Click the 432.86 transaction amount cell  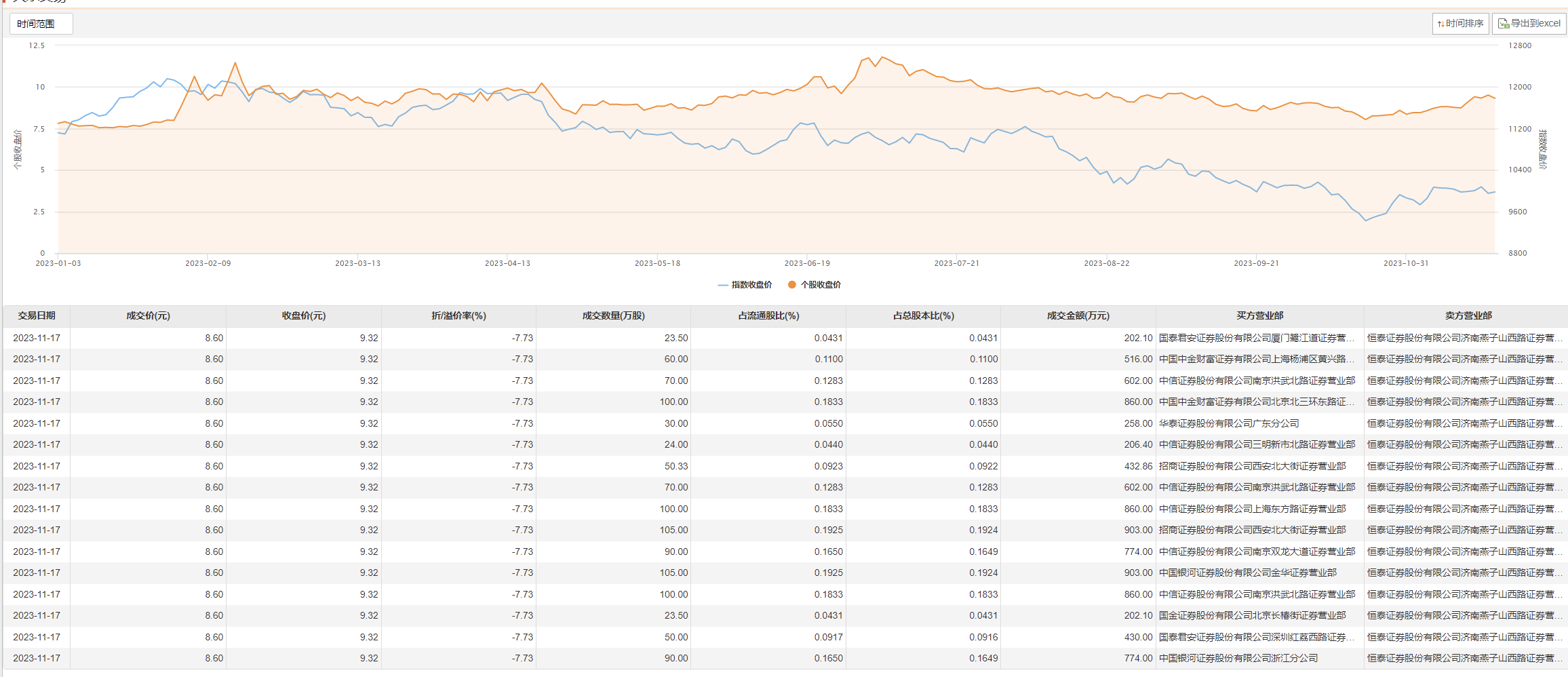pyautogui.click(x=1138, y=466)
